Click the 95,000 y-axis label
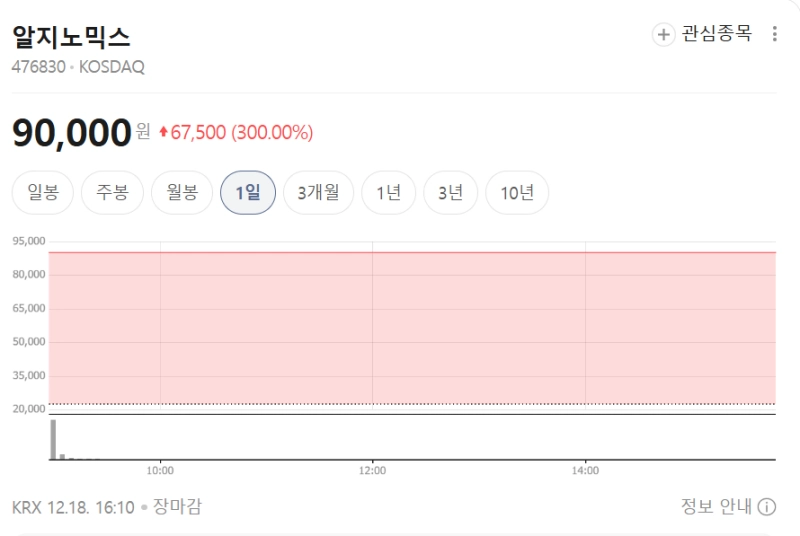 [x=29, y=241]
